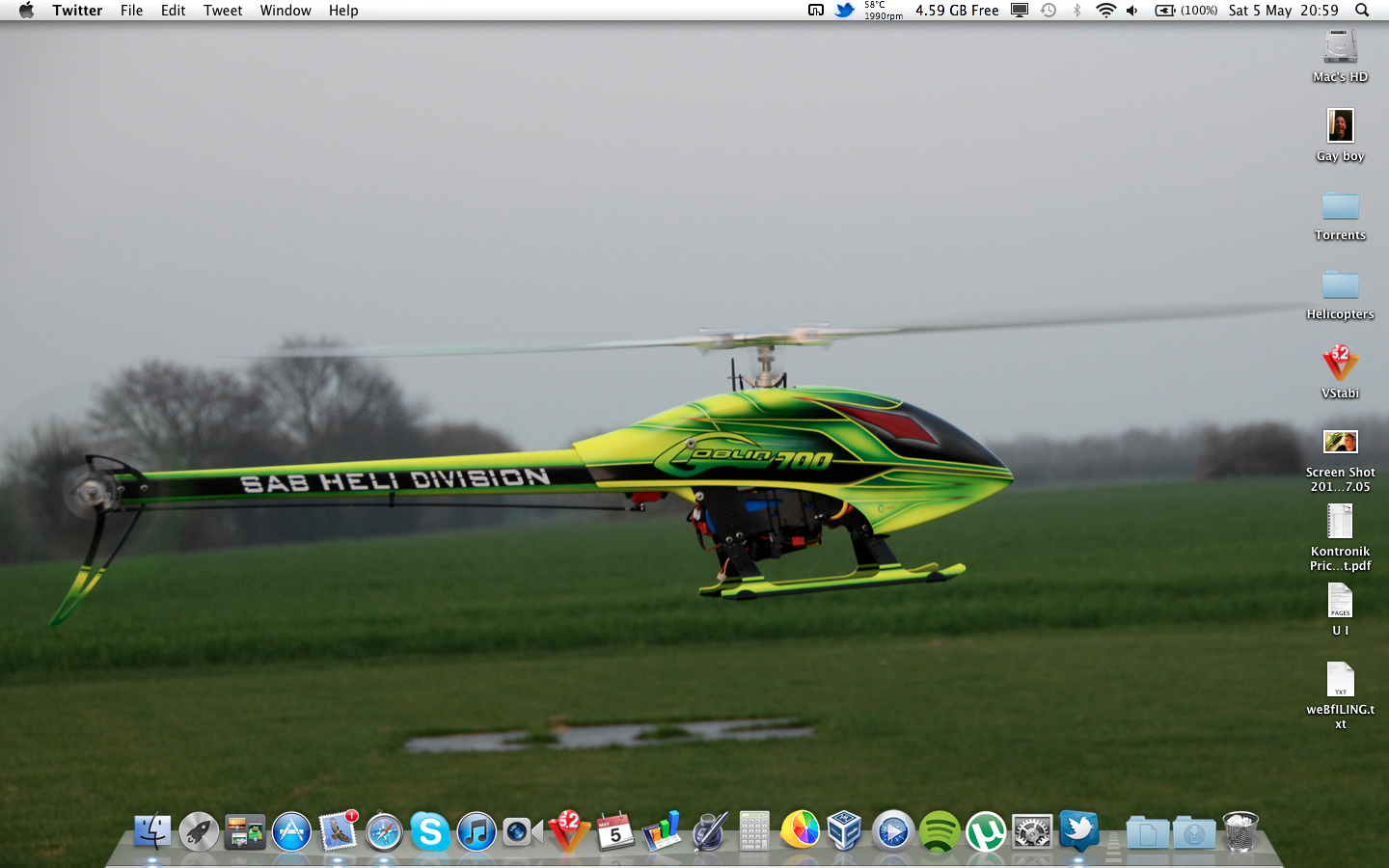Open the pen and ink app in dock

click(708, 831)
